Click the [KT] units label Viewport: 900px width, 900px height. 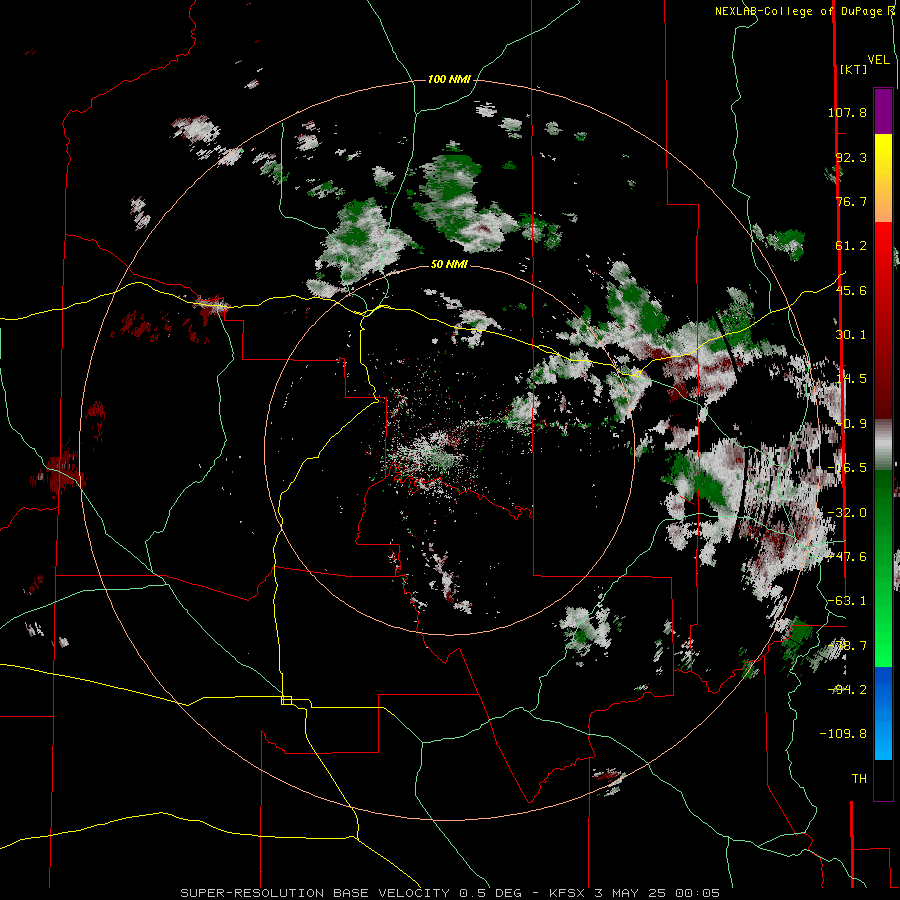coord(853,69)
